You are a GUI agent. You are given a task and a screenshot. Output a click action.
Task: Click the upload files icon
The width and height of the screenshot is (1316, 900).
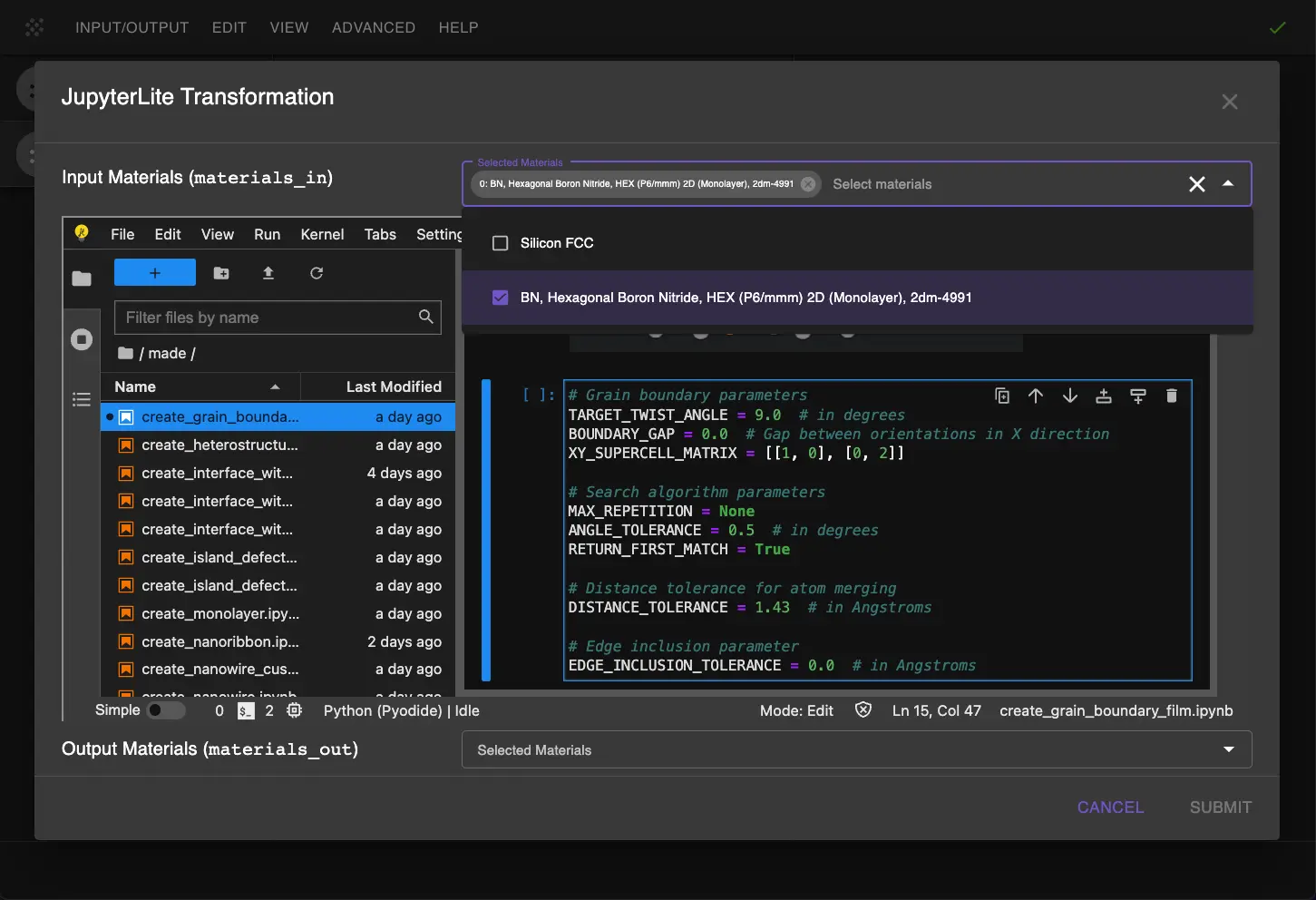(268, 273)
